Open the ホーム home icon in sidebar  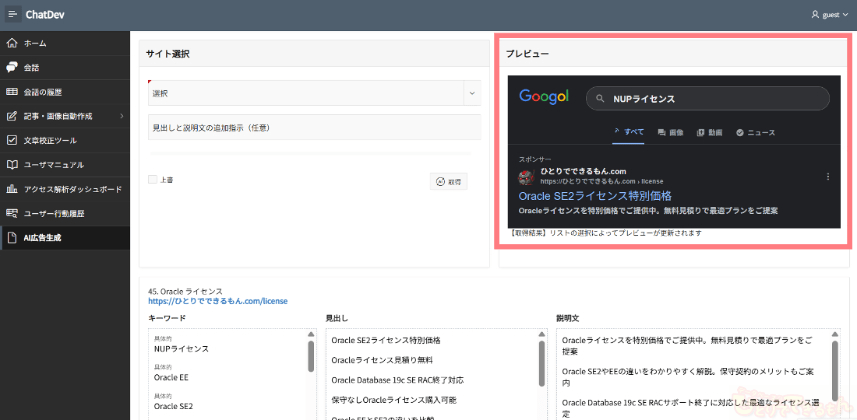[x=12, y=44]
